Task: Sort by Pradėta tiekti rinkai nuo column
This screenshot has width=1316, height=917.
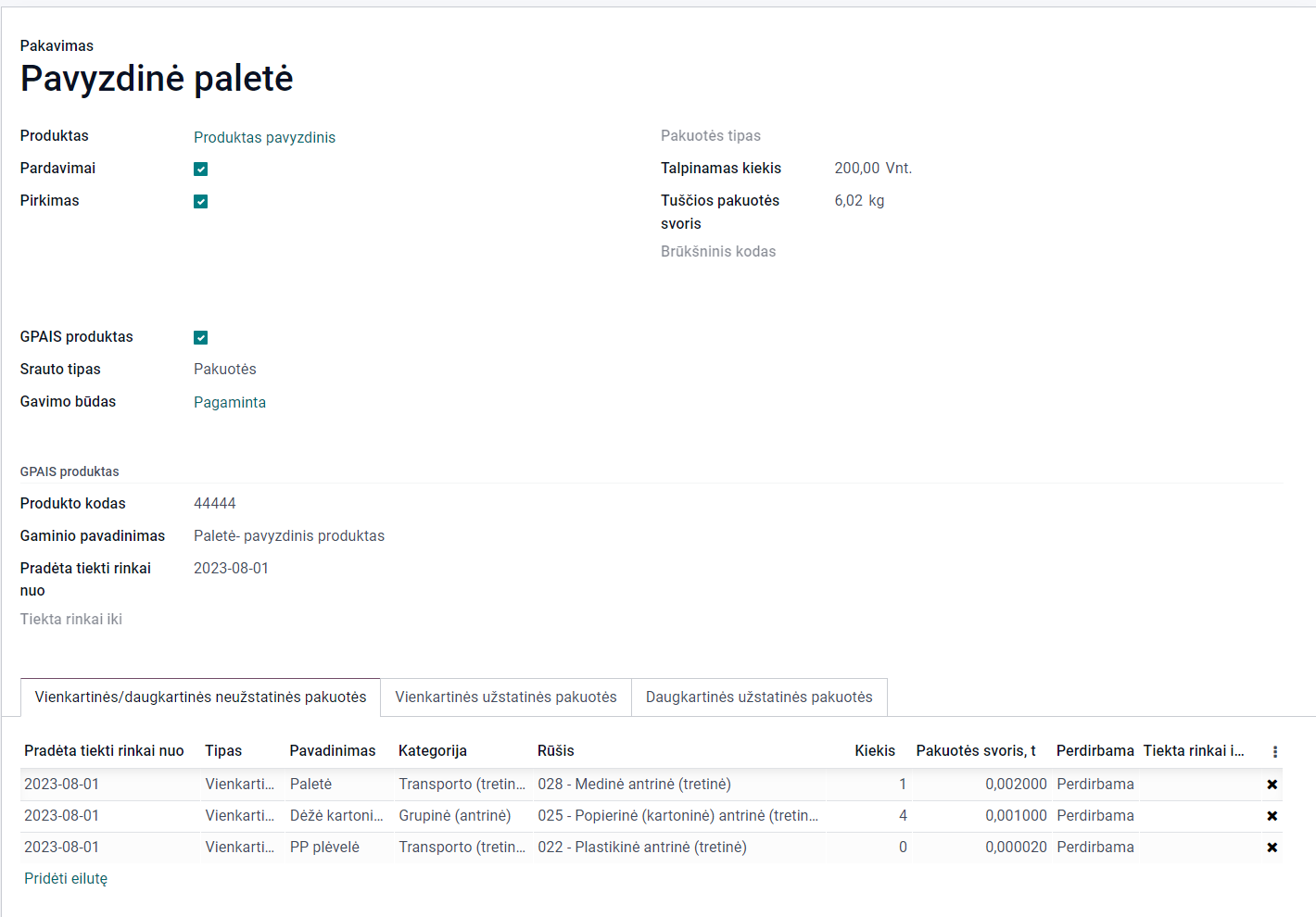Action: point(104,750)
